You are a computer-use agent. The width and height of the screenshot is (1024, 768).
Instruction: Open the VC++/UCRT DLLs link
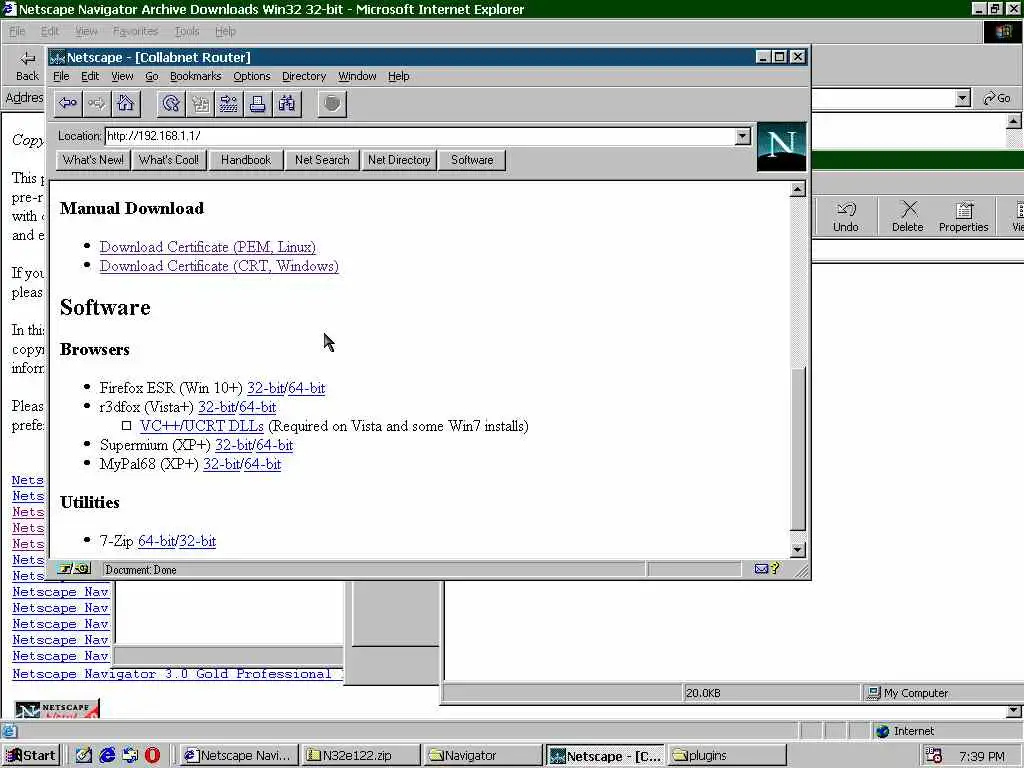(202, 426)
